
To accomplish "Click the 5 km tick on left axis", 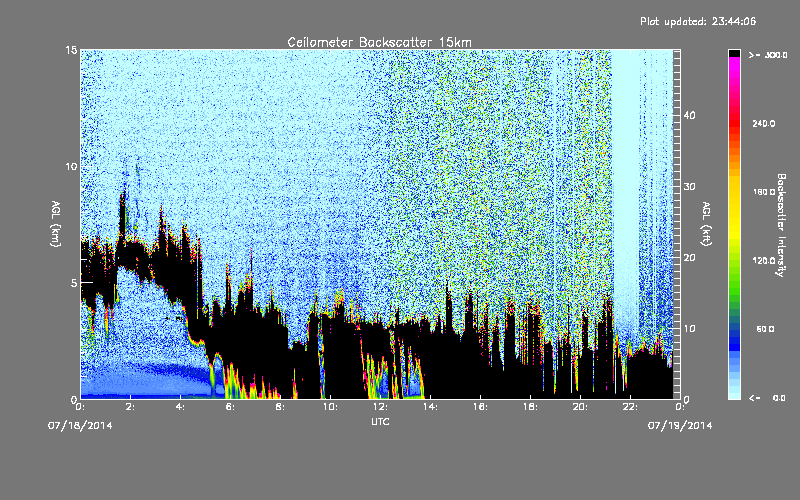I will pyautogui.click(x=74, y=283).
